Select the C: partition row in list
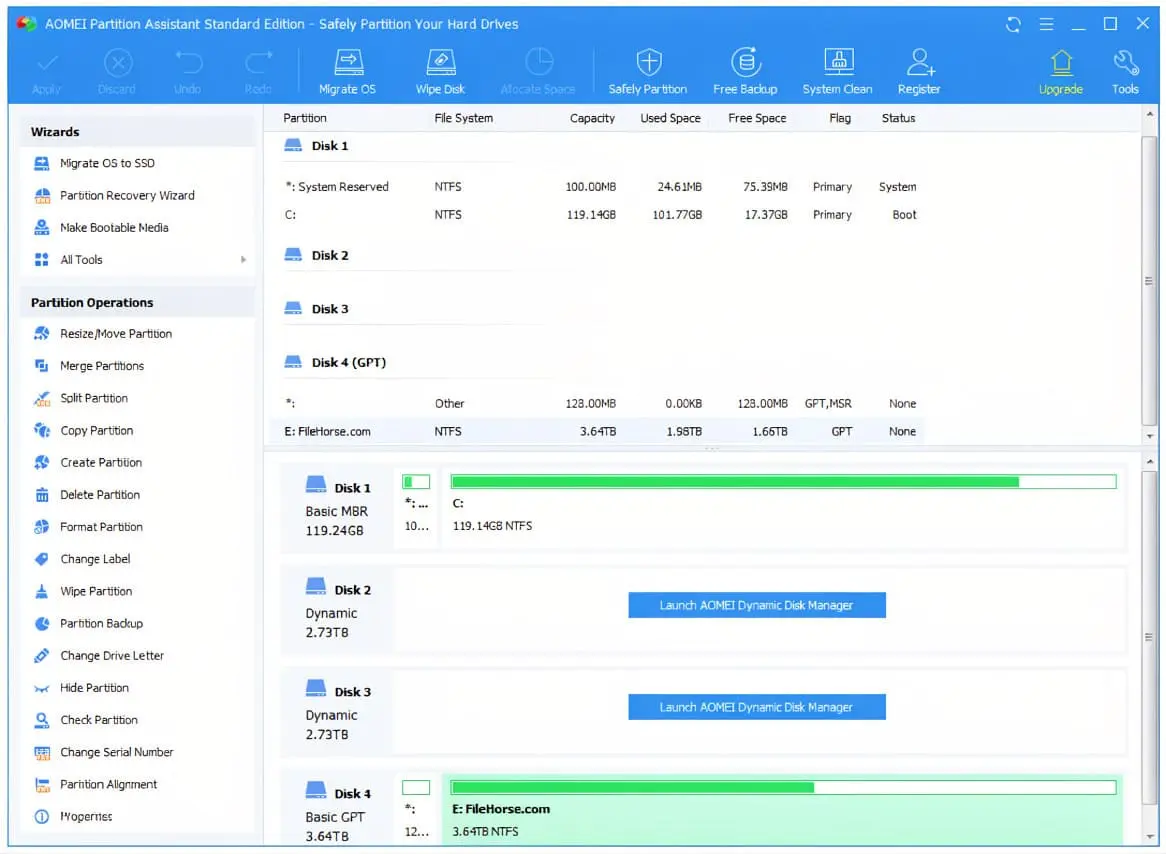1166x854 pixels. [x=599, y=215]
